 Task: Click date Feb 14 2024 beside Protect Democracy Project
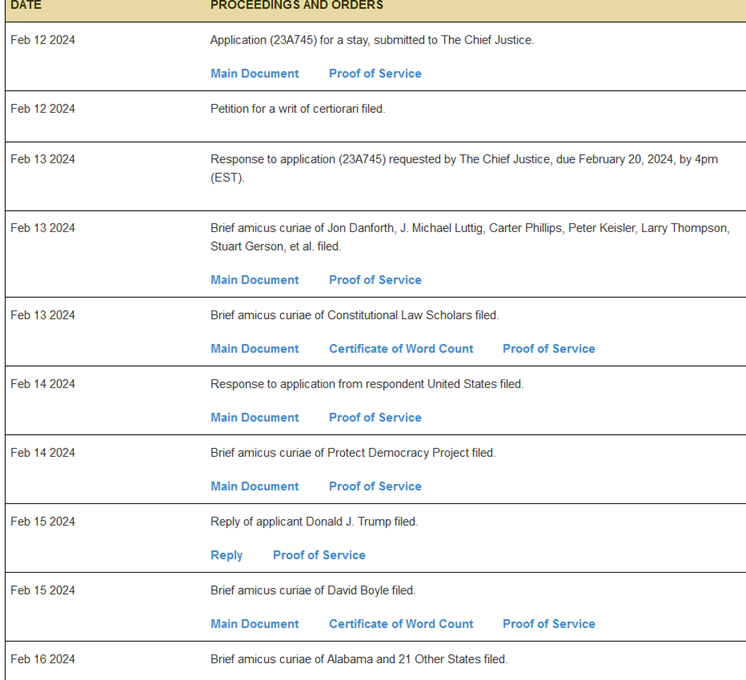click(43, 453)
